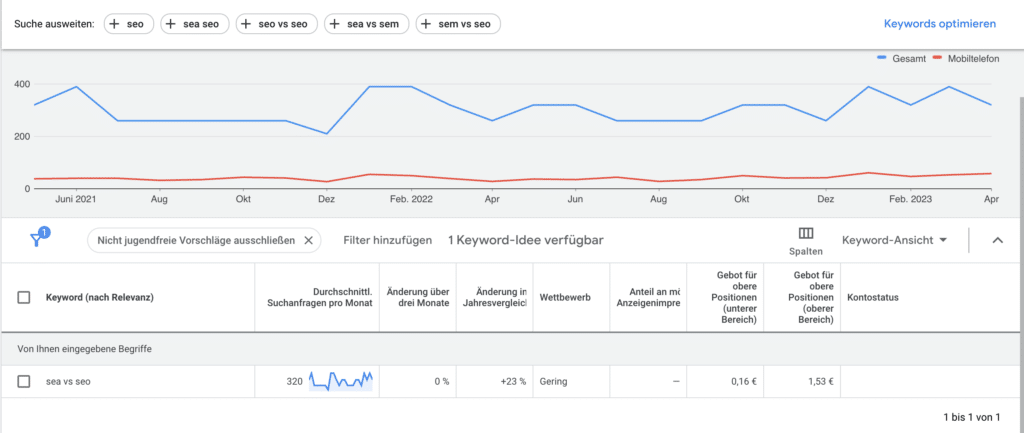Toggle the red Mobiltelefon legend swatch

[x=938, y=59]
